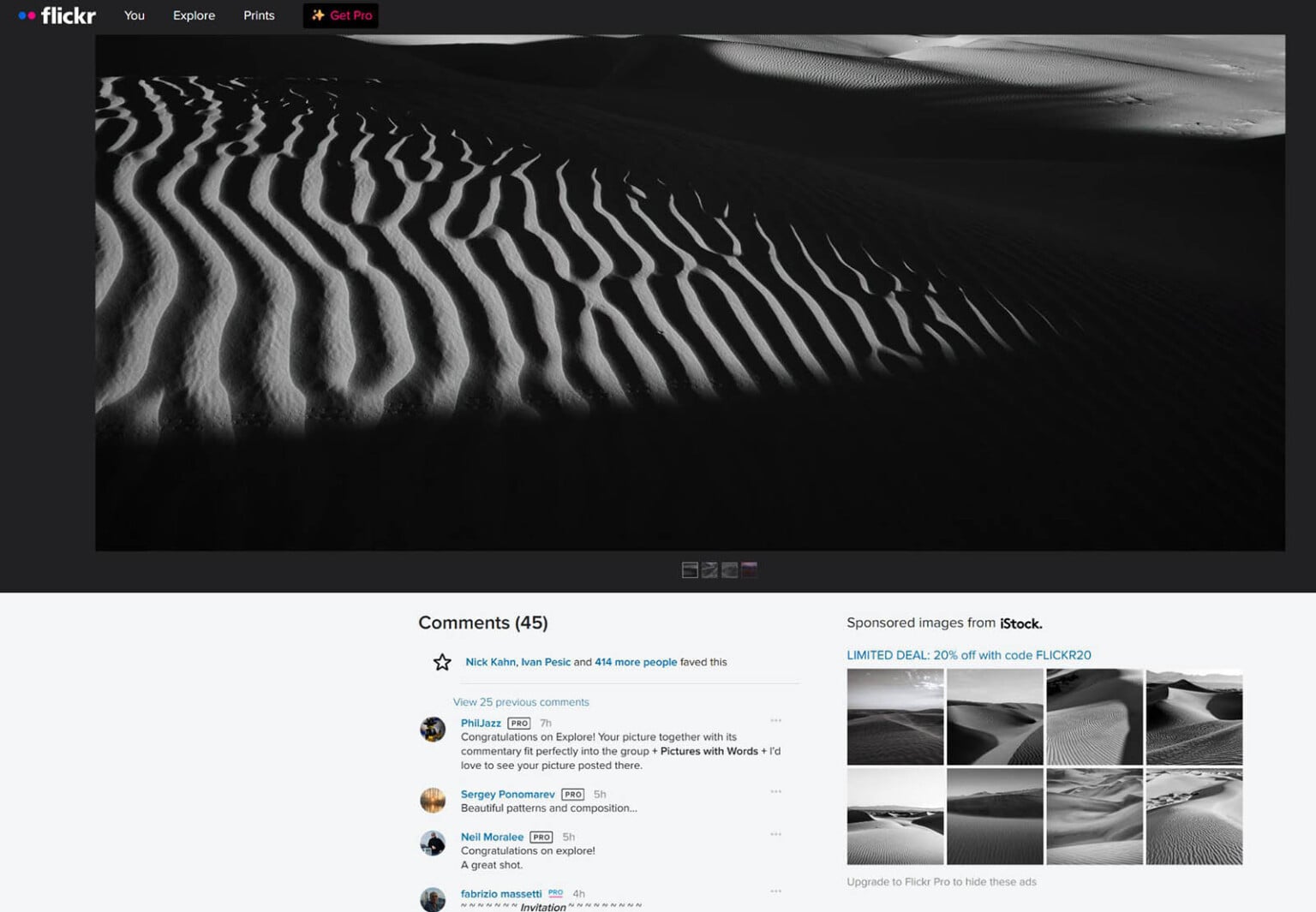The image size is (1316, 912).
Task: Click Neil Moralee's avatar
Action: [433, 843]
